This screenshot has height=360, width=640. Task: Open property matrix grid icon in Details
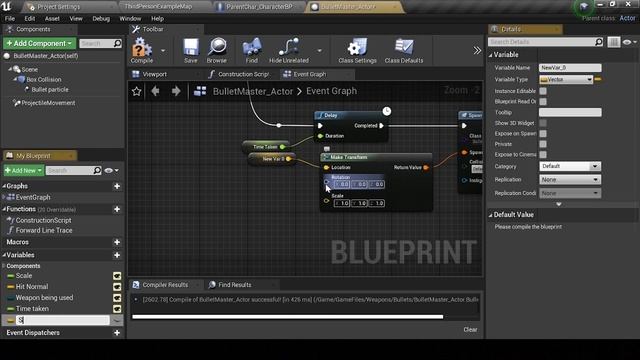click(613, 42)
